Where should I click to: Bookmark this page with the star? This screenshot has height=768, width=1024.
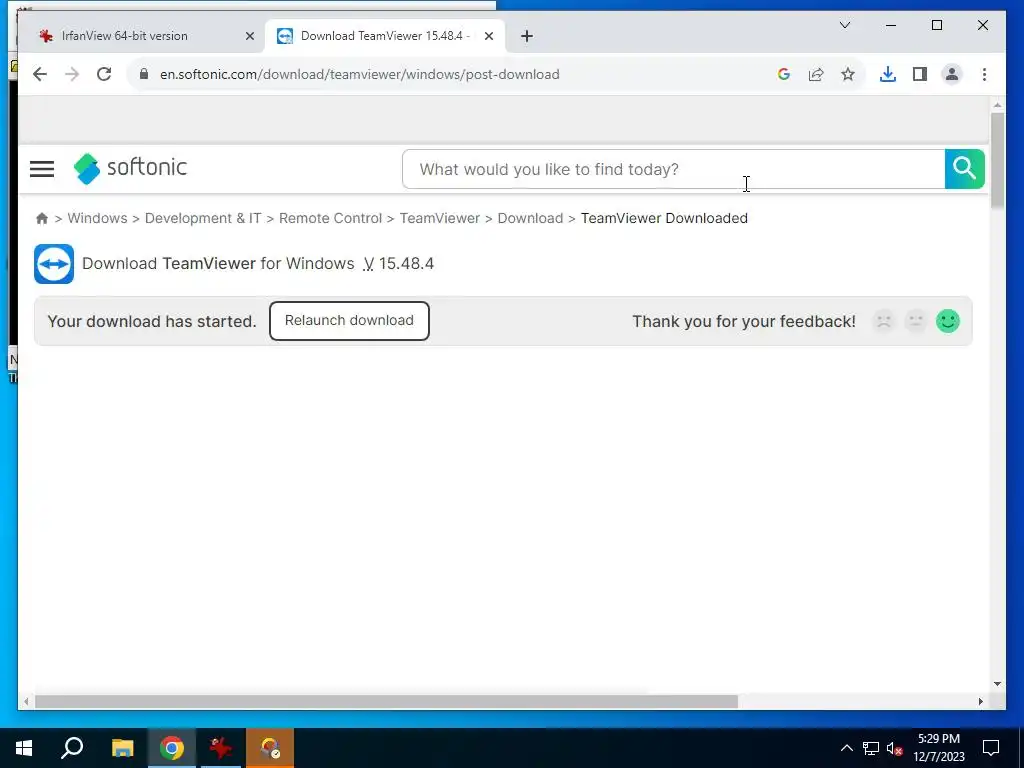pyautogui.click(x=848, y=74)
